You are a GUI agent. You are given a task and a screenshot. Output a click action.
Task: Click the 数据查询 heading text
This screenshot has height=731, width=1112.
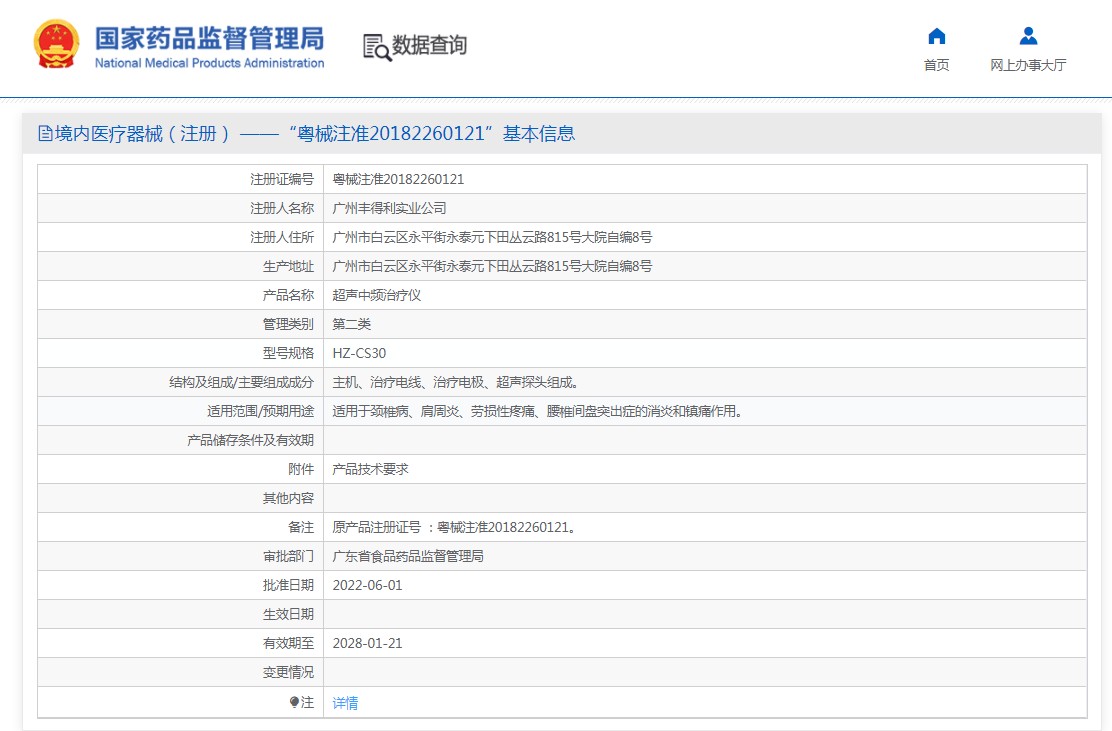coord(429,46)
